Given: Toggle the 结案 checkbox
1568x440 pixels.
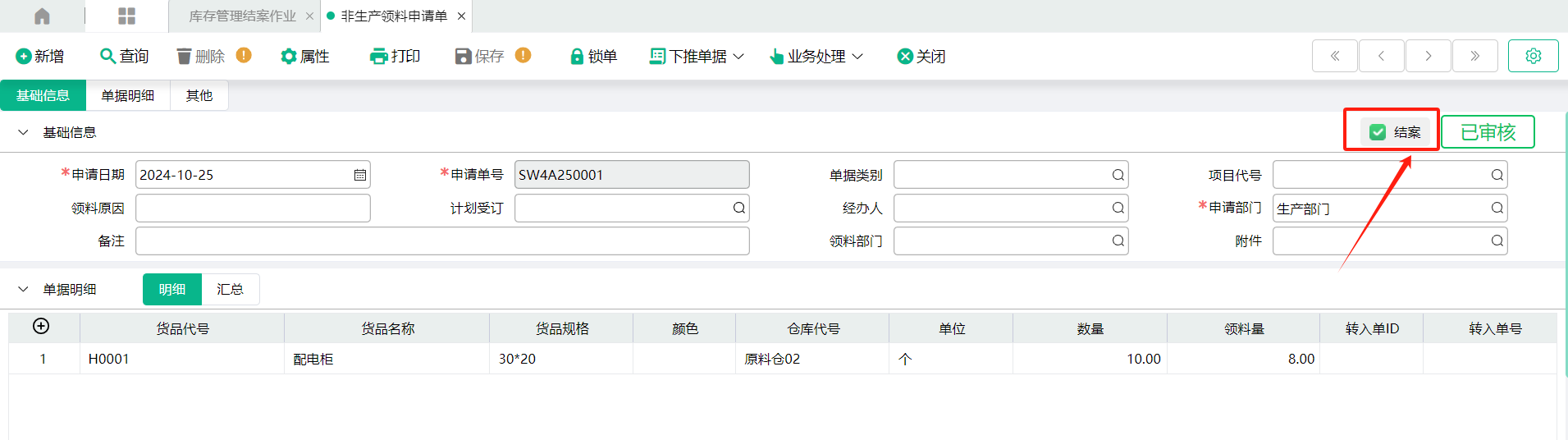Looking at the screenshot, I should coord(1378,132).
